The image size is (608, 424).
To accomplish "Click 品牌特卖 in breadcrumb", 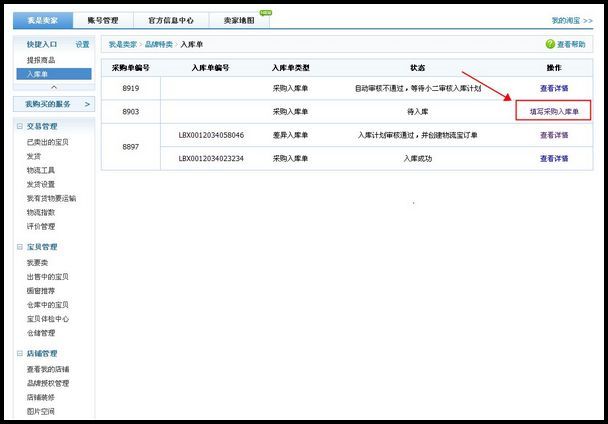I will [159, 45].
